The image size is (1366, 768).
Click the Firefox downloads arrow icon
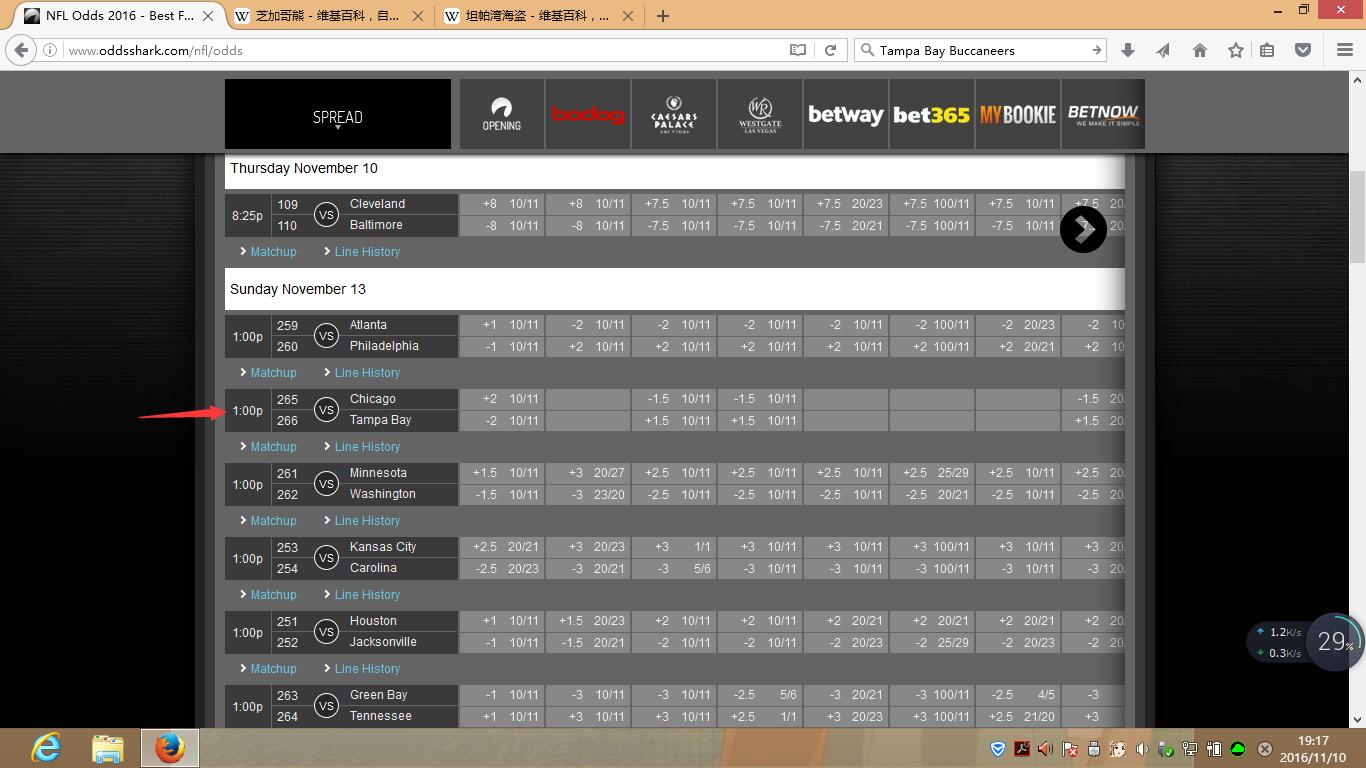(x=1128, y=50)
